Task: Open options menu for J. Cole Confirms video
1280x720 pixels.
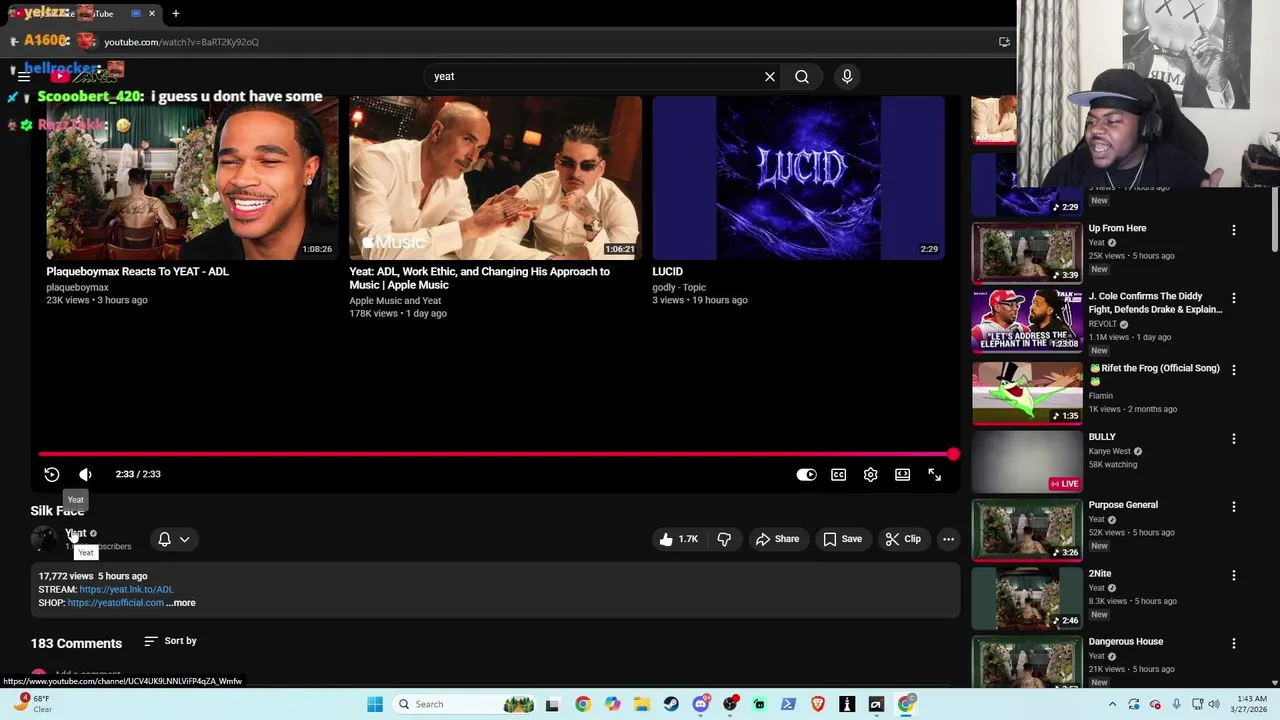Action: click(1233, 298)
